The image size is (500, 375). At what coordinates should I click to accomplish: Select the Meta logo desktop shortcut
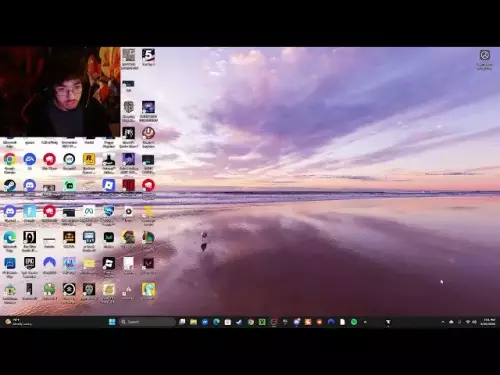tap(89, 212)
